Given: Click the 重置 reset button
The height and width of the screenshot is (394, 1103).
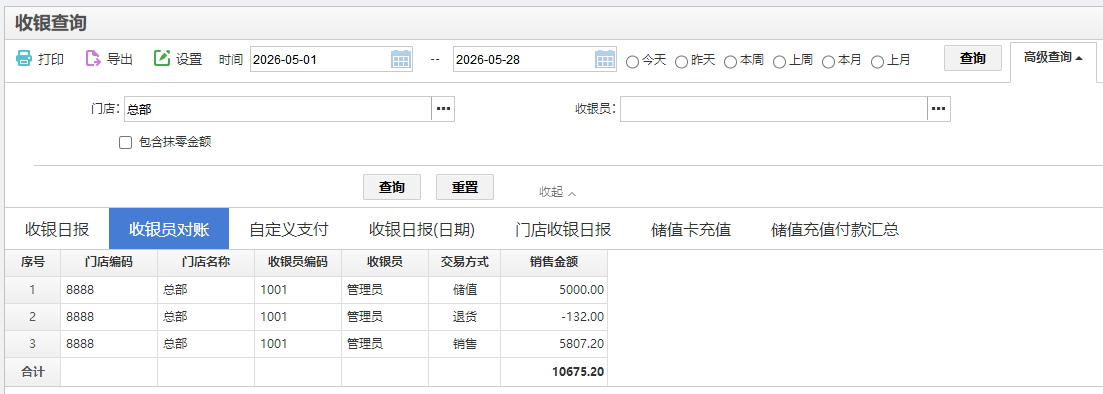Looking at the screenshot, I should pos(465,187).
